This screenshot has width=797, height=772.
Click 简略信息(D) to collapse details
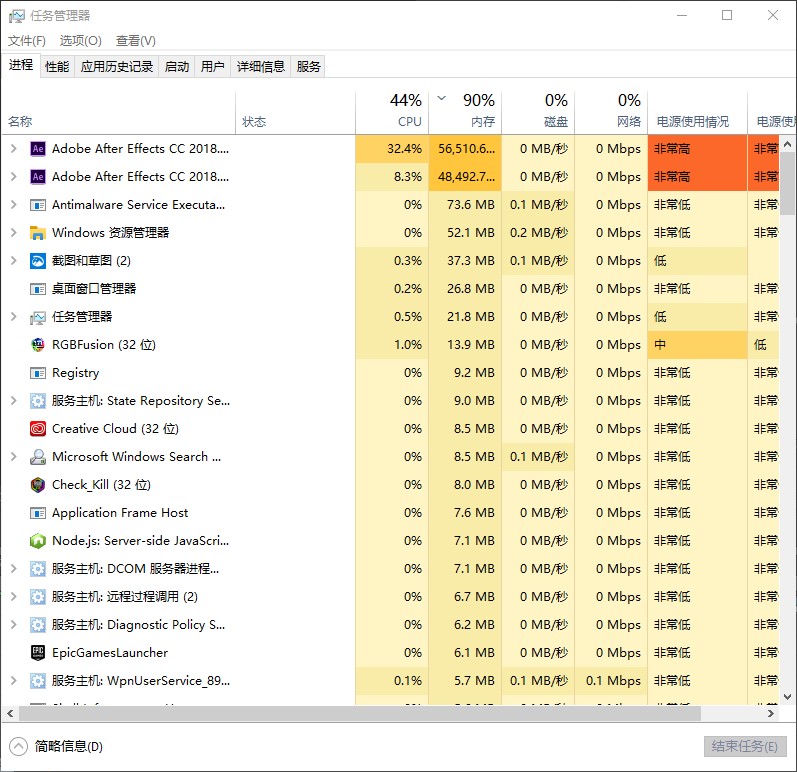[x=56, y=746]
